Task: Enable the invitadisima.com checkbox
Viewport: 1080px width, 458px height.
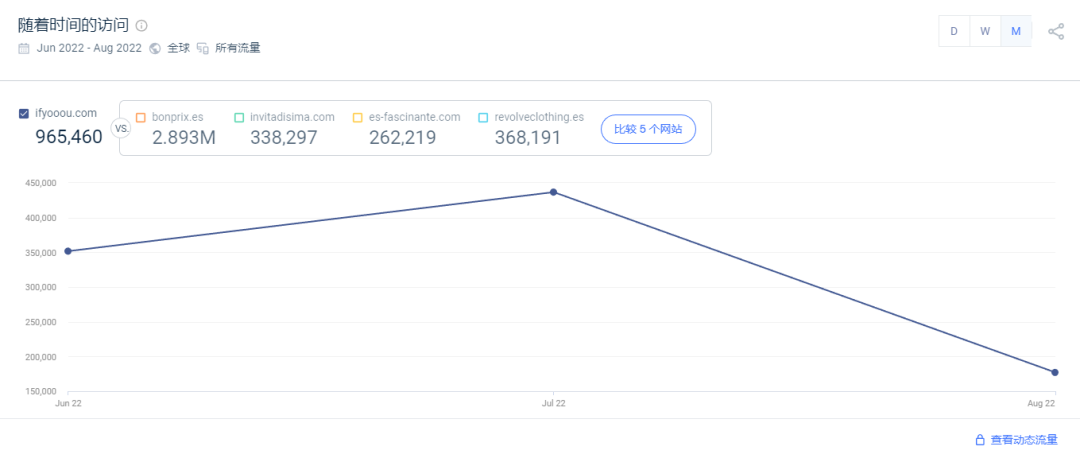Action: point(239,118)
